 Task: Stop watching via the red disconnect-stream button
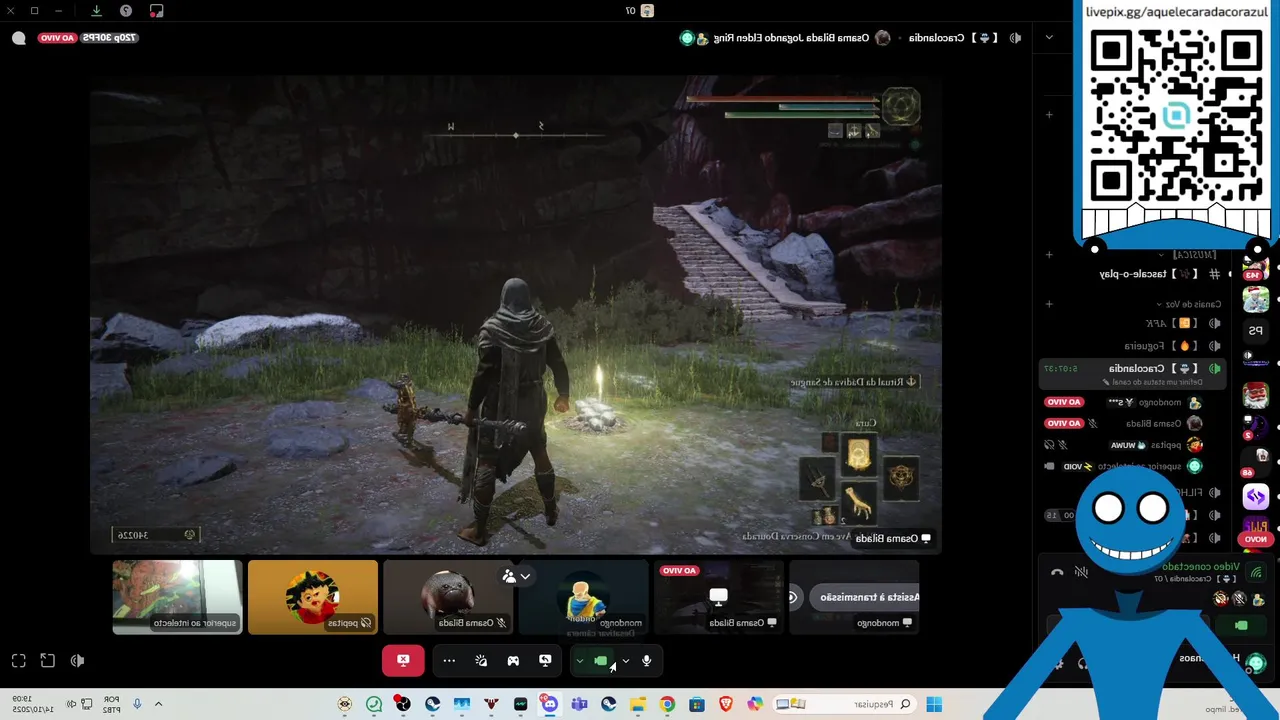pos(403,660)
